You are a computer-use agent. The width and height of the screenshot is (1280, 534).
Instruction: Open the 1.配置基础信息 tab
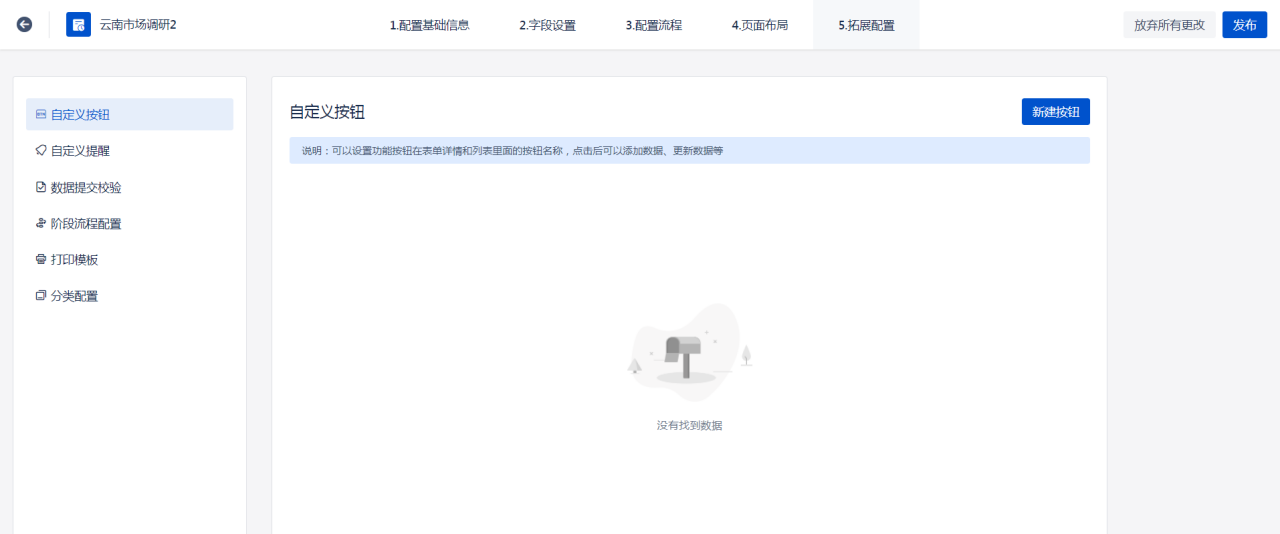coord(429,25)
